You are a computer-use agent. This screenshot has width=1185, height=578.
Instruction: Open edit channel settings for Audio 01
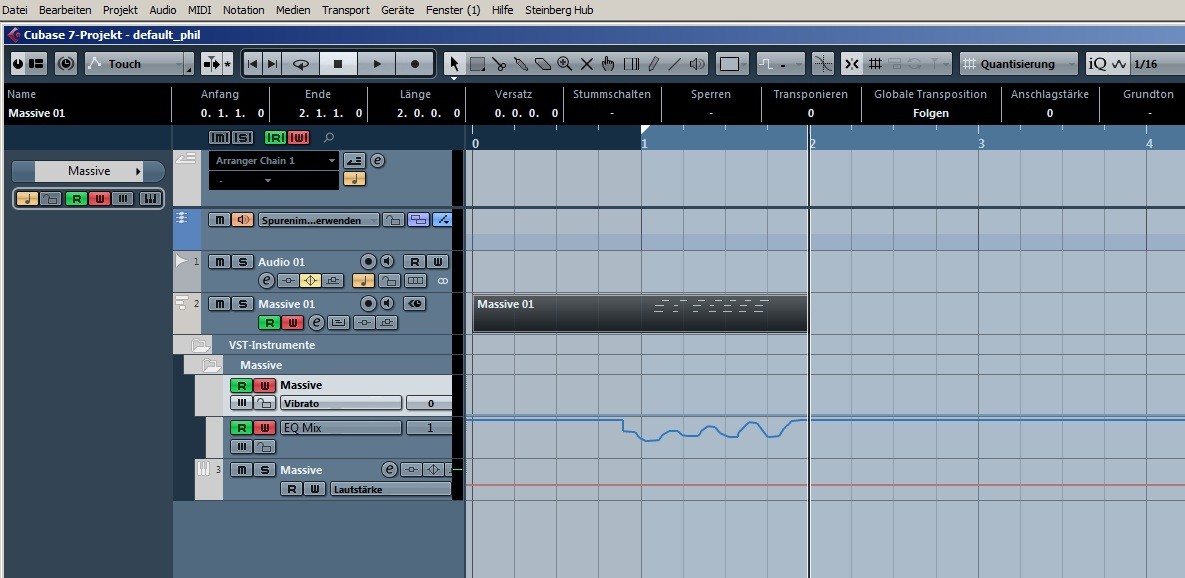(266, 281)
